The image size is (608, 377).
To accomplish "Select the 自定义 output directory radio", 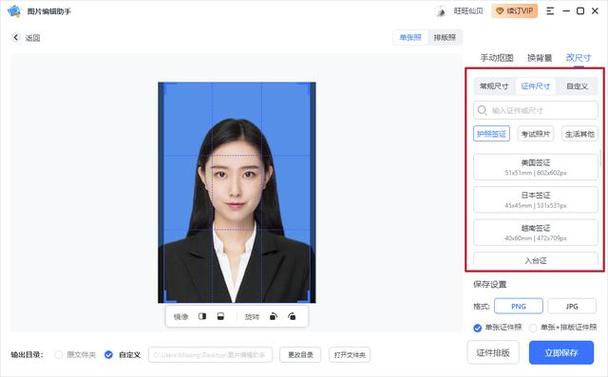I will [x=109, y=355].
